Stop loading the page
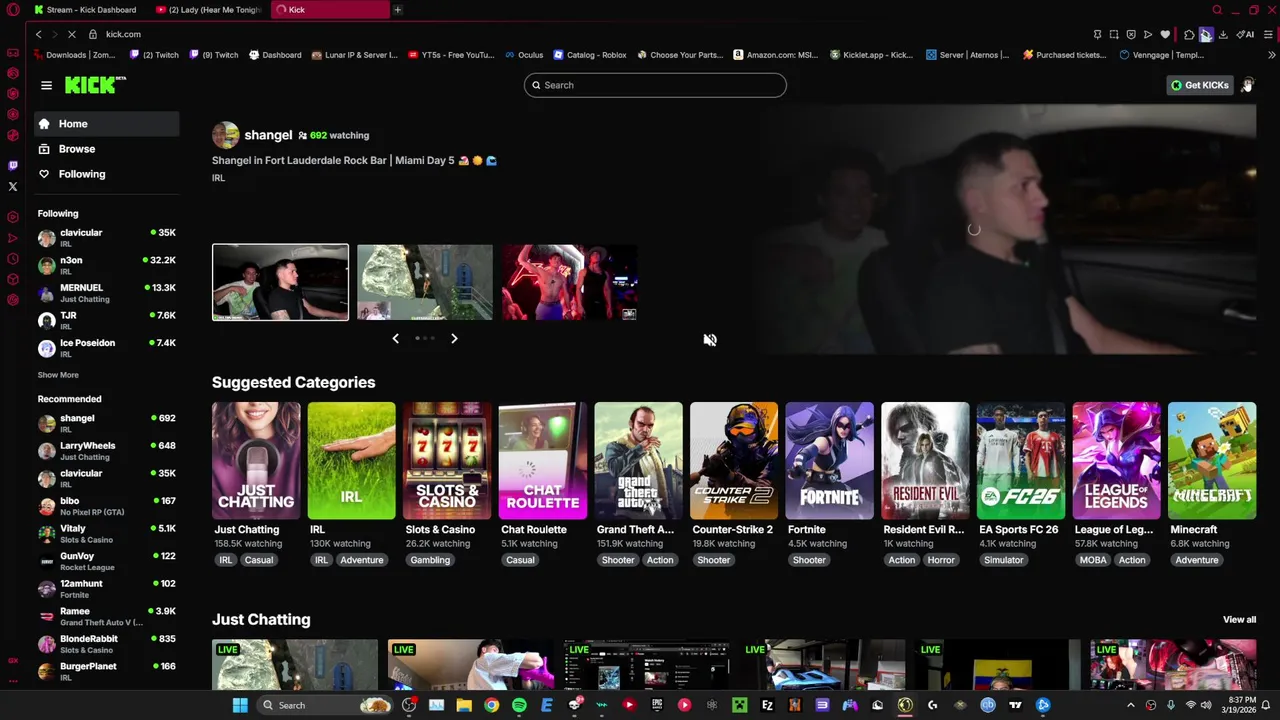 coord(72,34)
